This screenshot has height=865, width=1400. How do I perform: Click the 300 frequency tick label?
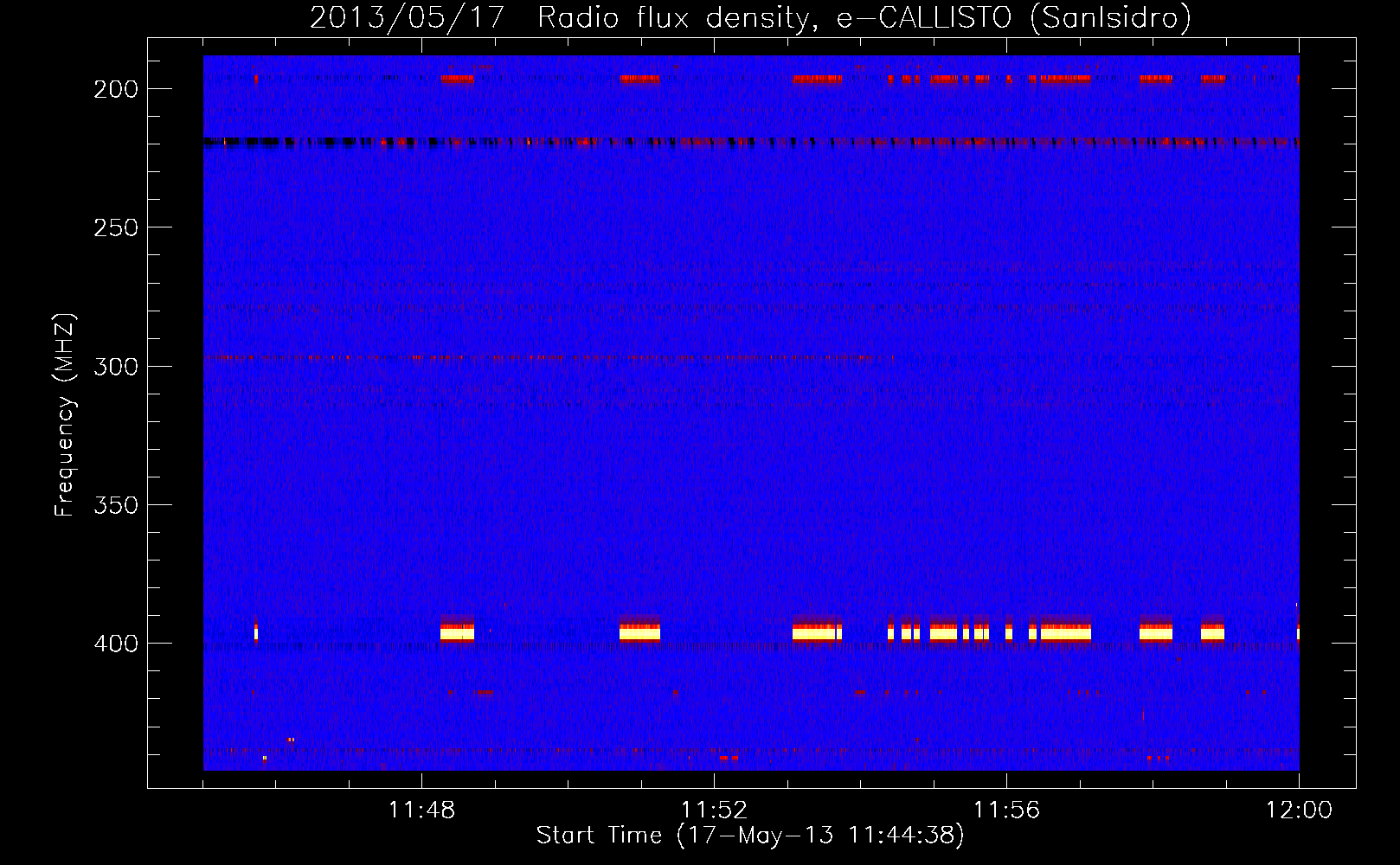coord(116,367)
